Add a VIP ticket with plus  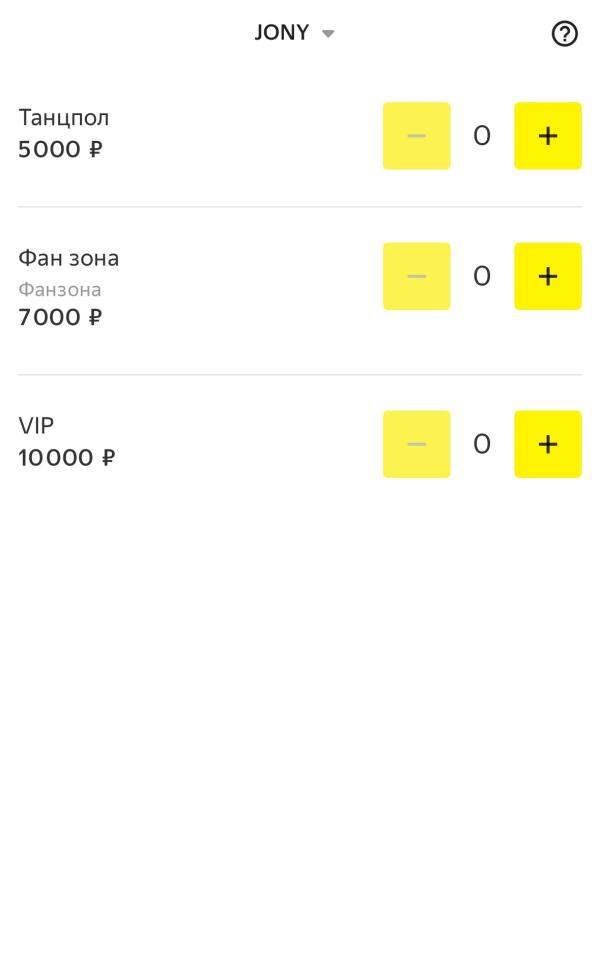(547, 444)
